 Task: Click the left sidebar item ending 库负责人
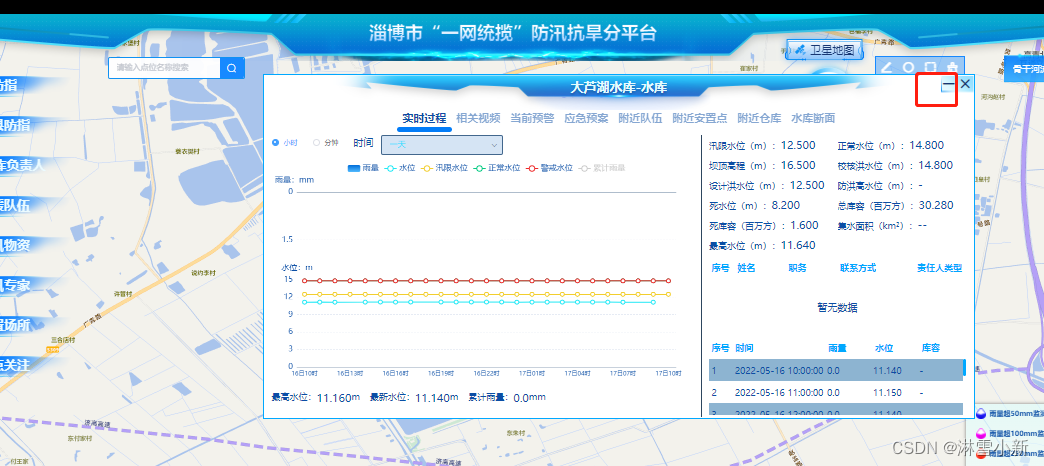[23, 165]
